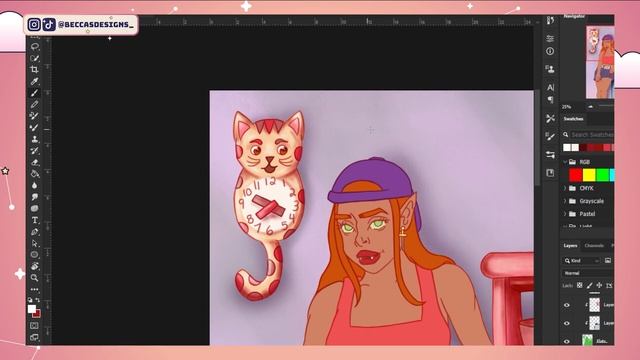Select the Ellipse shape tool
The image size is (640, 360).
[x=35, y=255]
